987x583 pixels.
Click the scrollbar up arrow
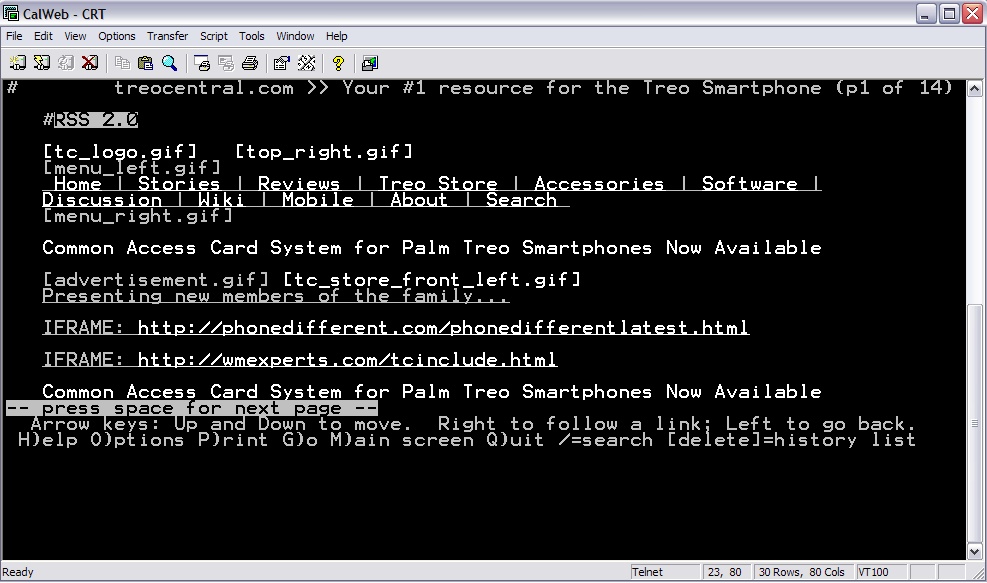click(976, 88)
